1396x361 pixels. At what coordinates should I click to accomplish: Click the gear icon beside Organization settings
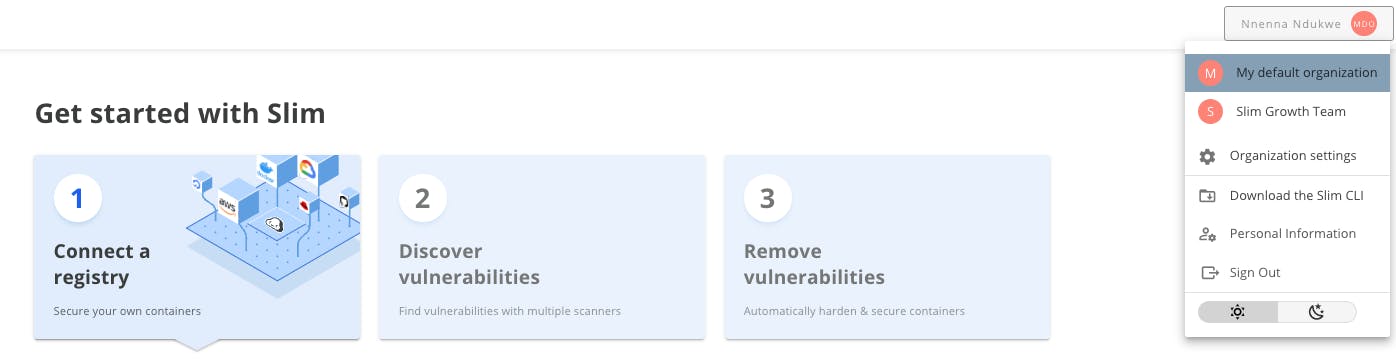pos(1207,156)
